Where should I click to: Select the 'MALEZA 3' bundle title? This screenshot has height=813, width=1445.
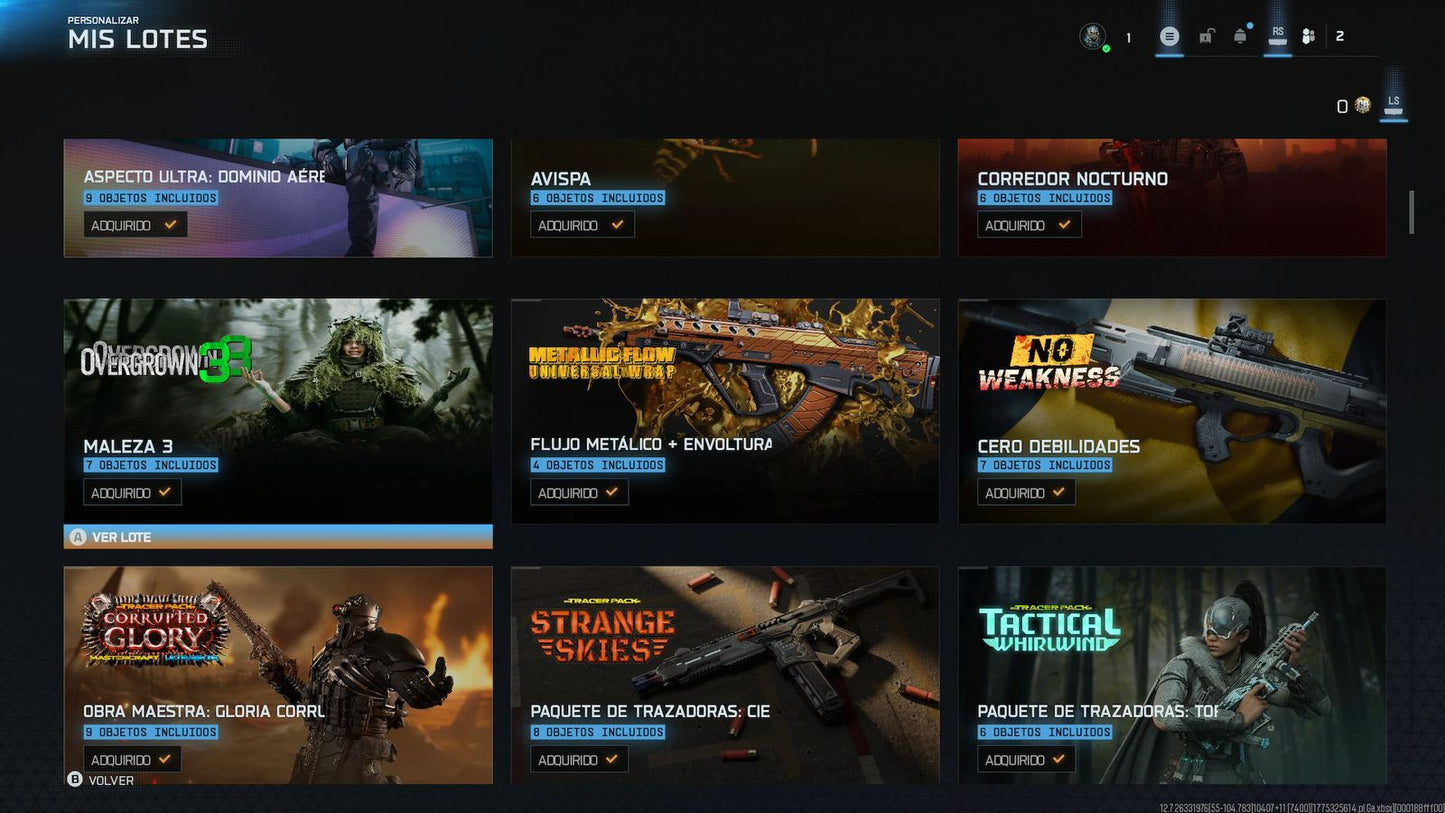[128, 446]
